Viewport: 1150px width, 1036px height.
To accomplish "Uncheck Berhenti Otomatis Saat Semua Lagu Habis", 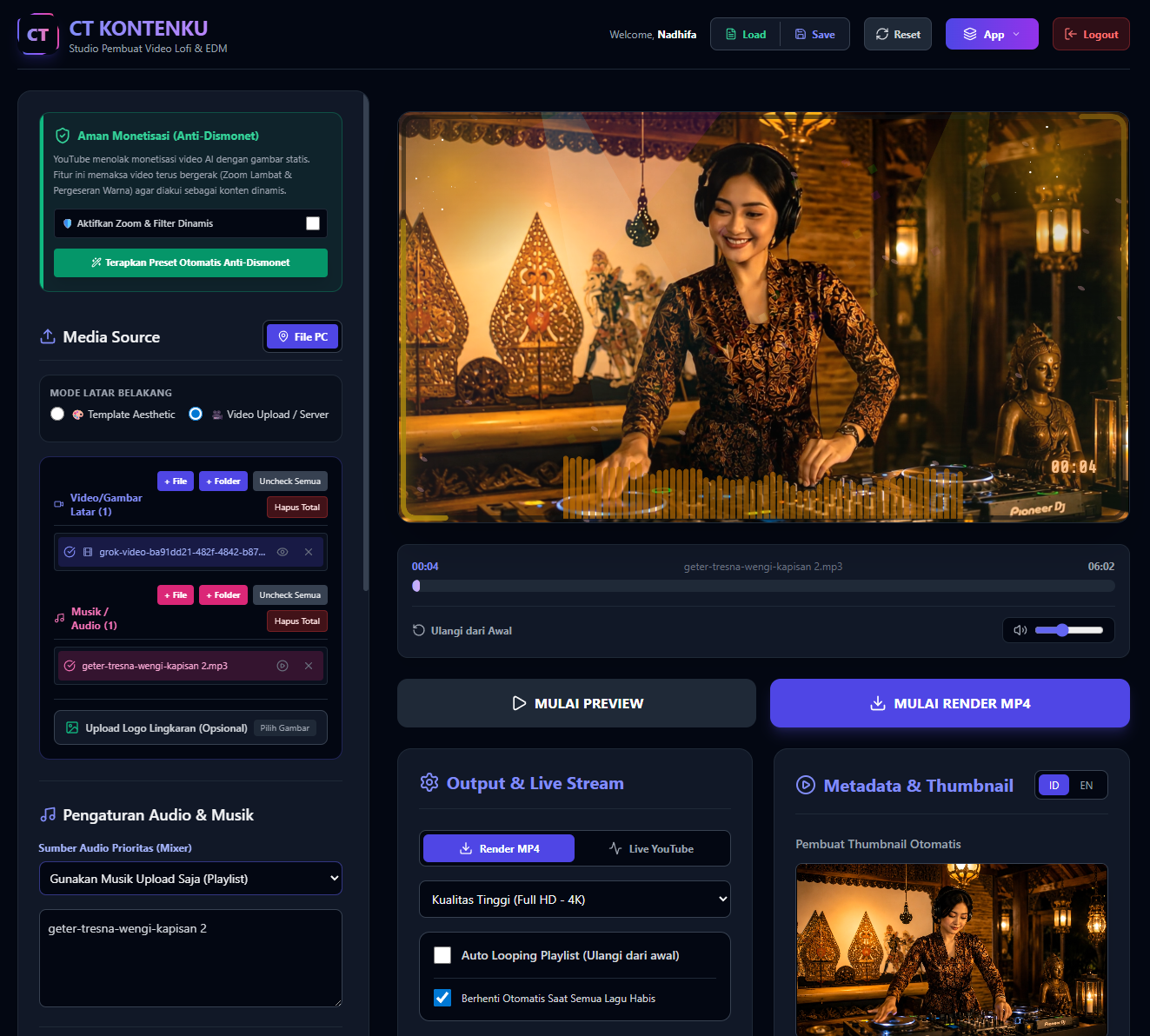I will pyautogui.click(x=442, y=998).
